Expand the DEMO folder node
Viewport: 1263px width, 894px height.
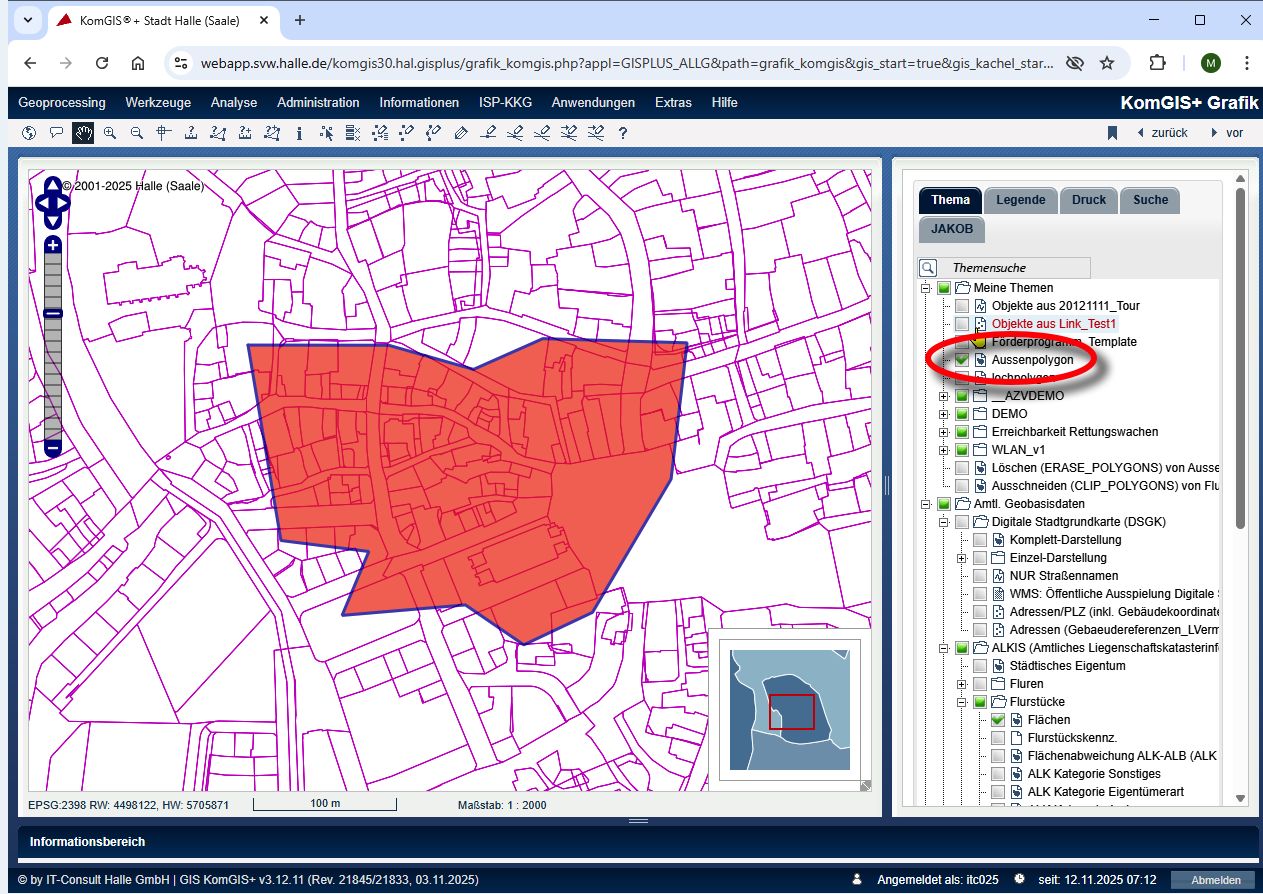click(943, 414)
